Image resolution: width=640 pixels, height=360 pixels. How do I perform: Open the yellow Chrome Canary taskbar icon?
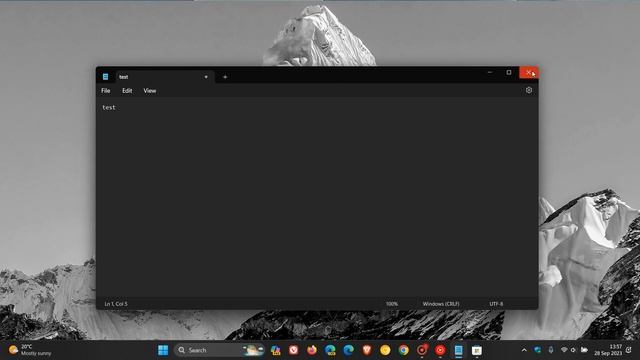pos(385,350)
